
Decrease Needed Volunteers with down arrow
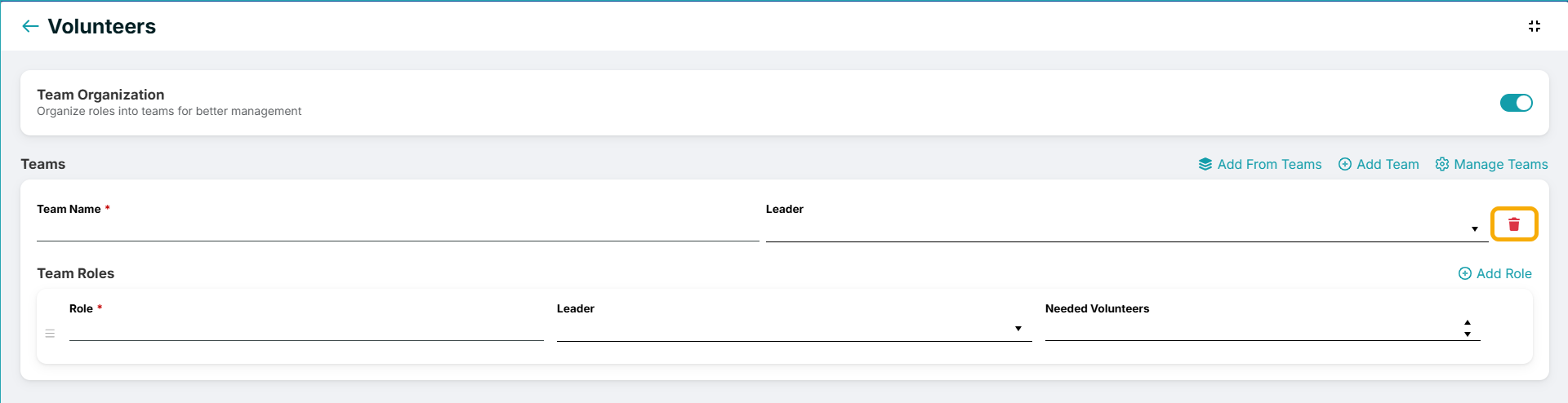(1468, 334)
